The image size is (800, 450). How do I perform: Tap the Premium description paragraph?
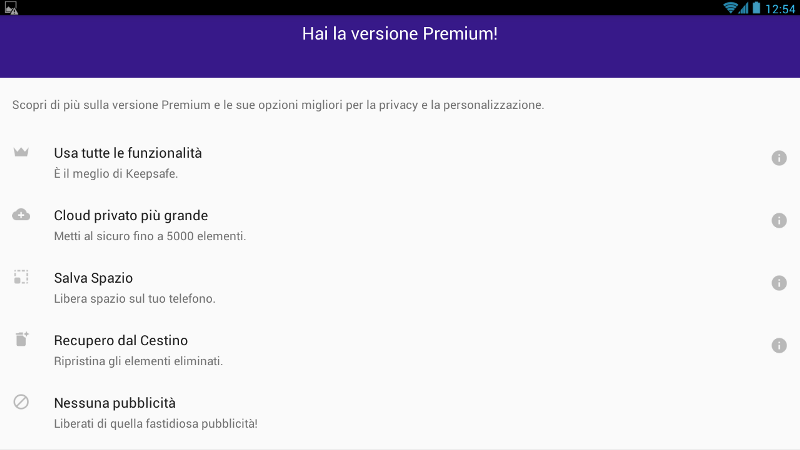278,105
